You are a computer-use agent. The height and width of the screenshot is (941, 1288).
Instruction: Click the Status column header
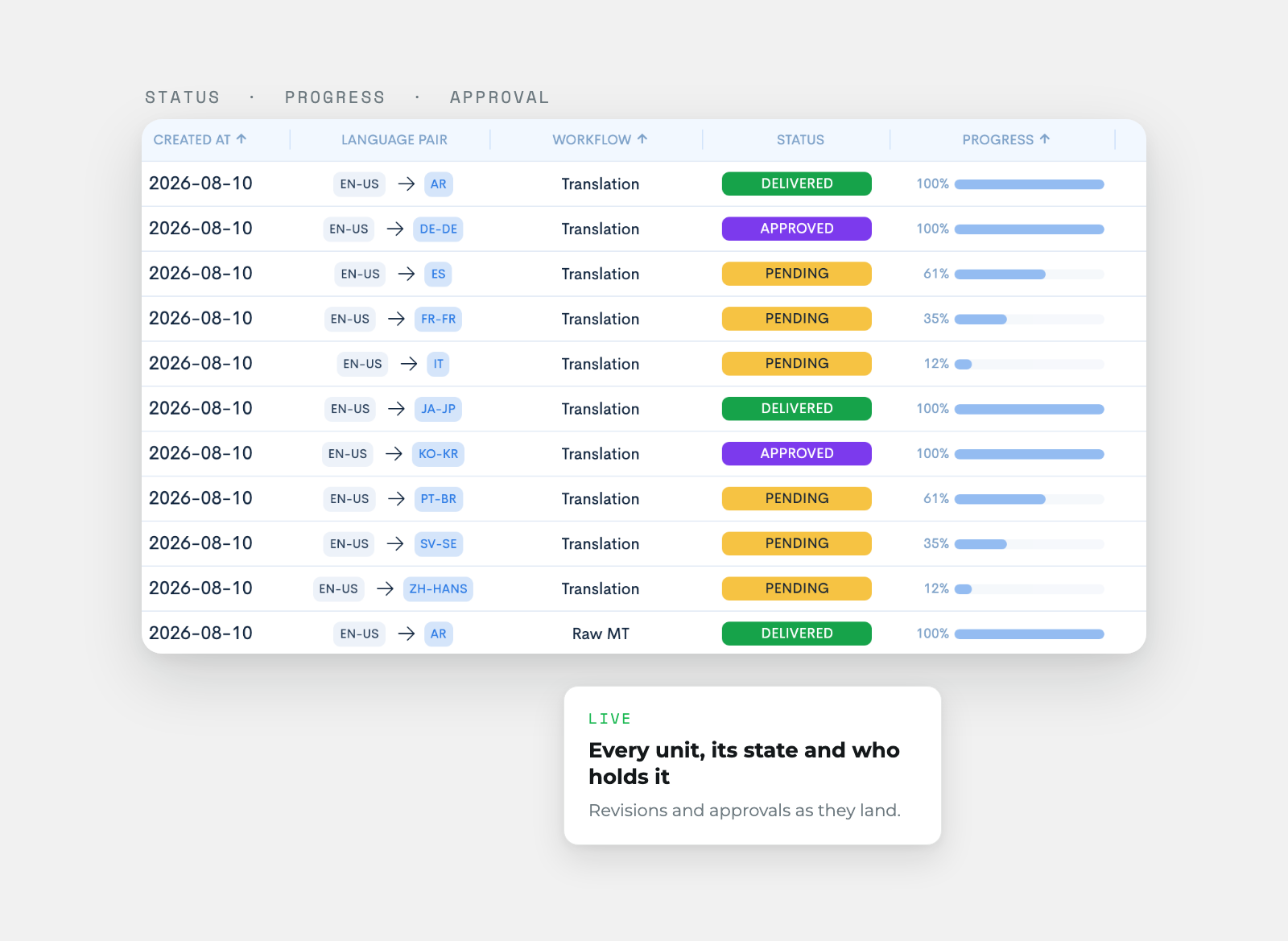click(x=800, y=139)
